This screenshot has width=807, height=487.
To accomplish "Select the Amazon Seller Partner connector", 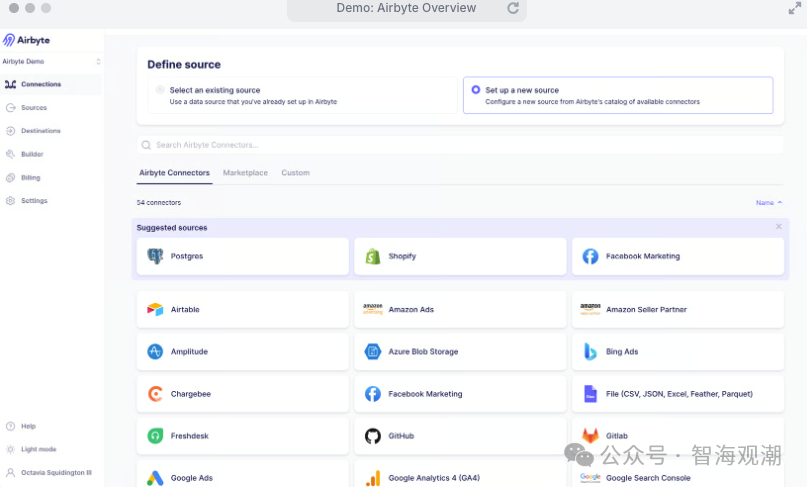I will click(x=678, y=309).
